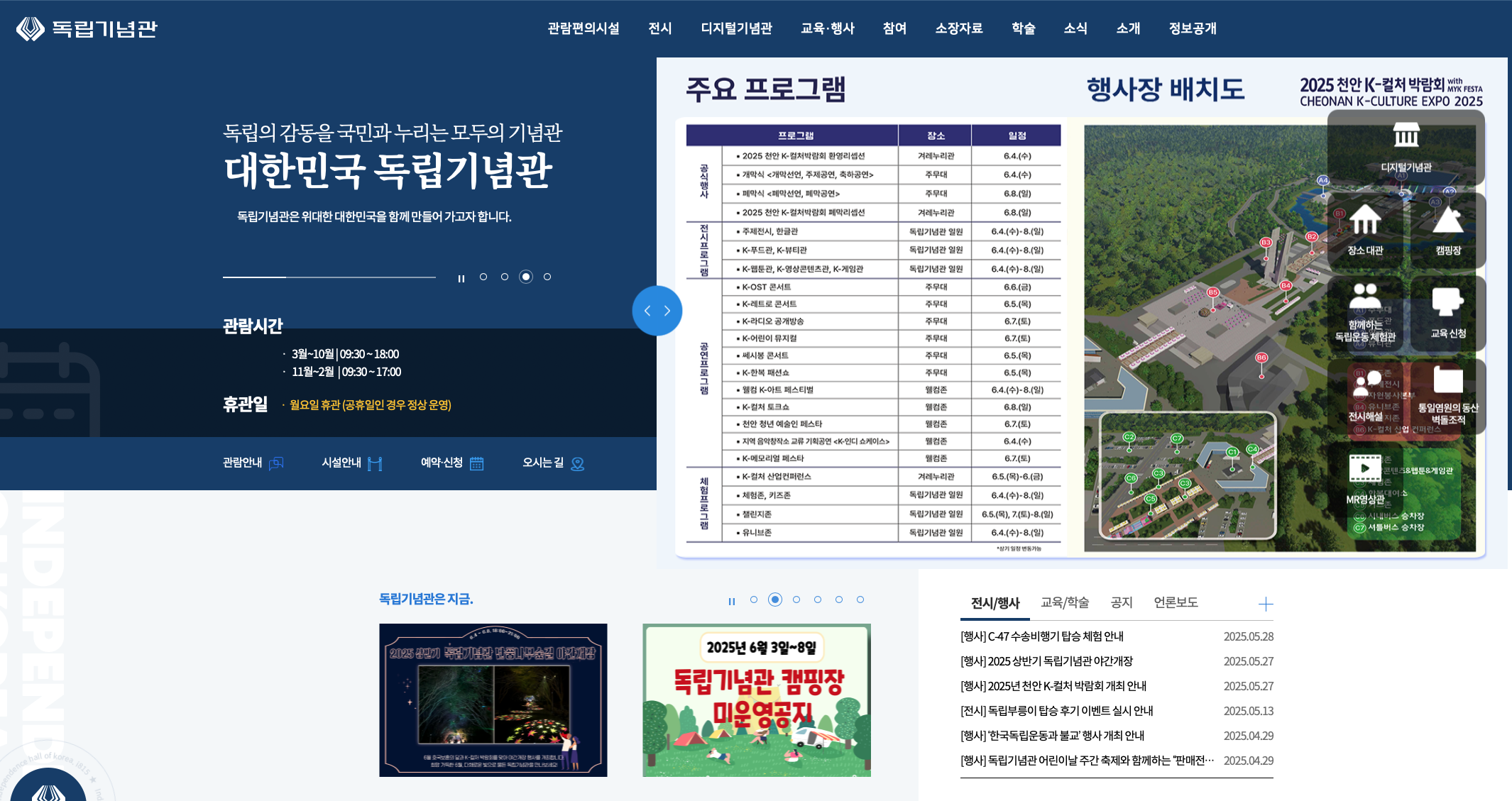Click the 예약·신청 text link
Screen dimensions: 1512x801
coord(442,463)
